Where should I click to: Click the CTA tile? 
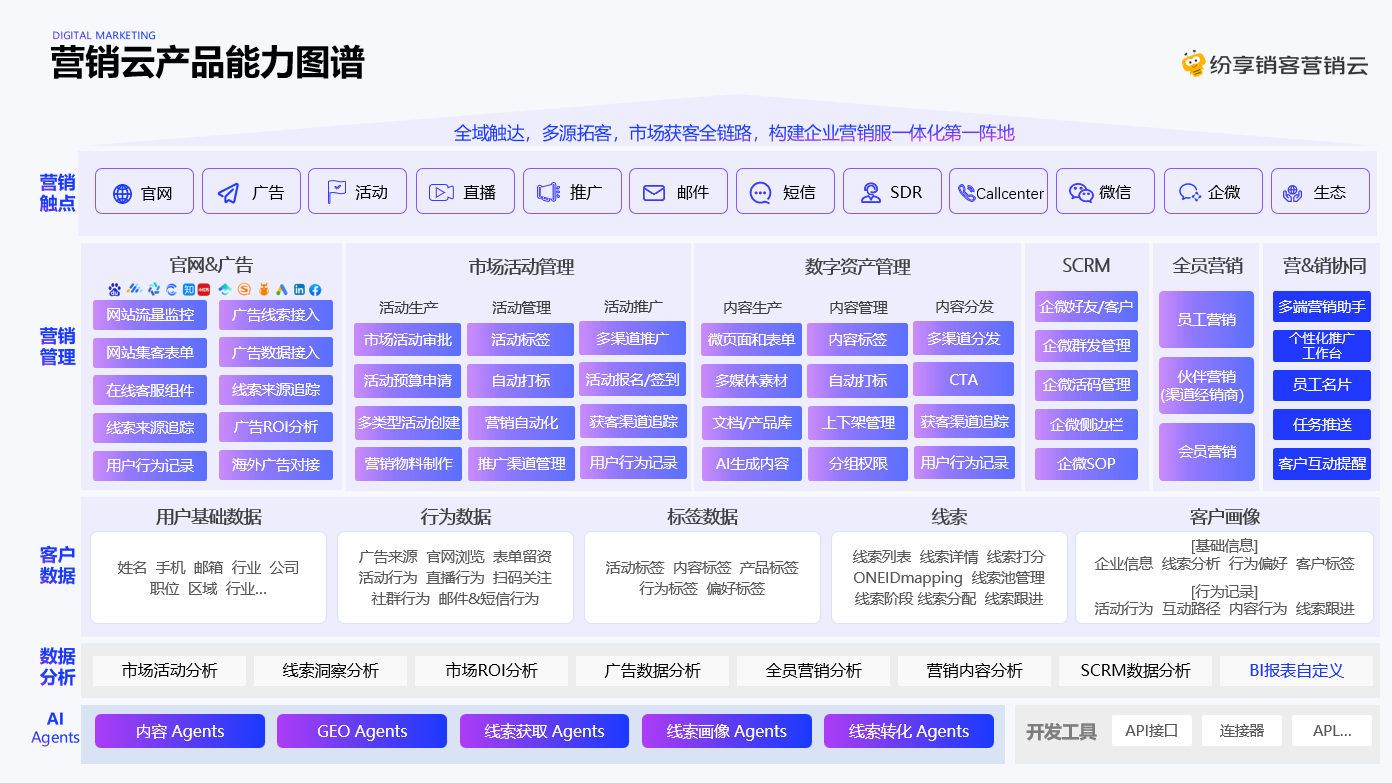(964, 379)
